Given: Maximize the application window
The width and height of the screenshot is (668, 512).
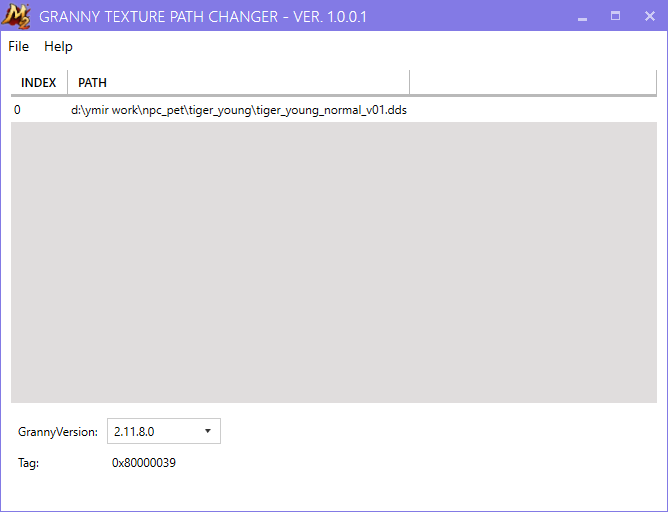Looking at the screenshot, I should coord(615,16).
